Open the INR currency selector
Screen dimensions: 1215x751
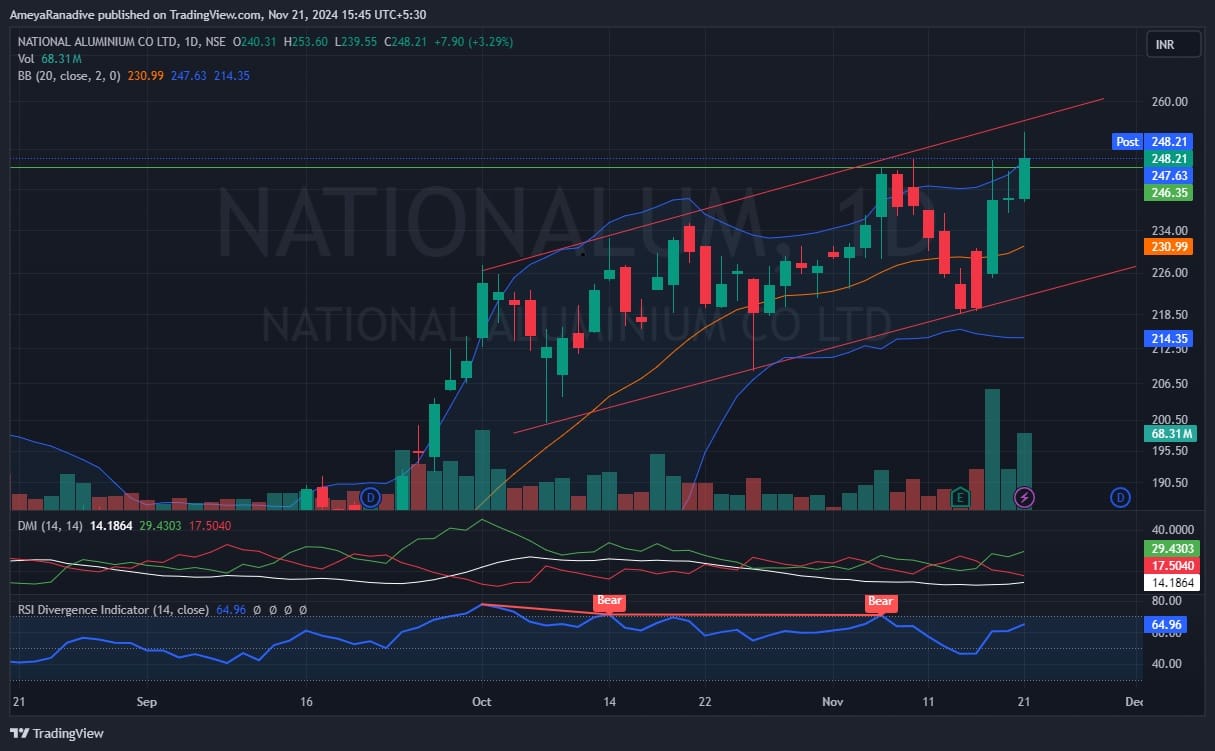(1164, 45)
